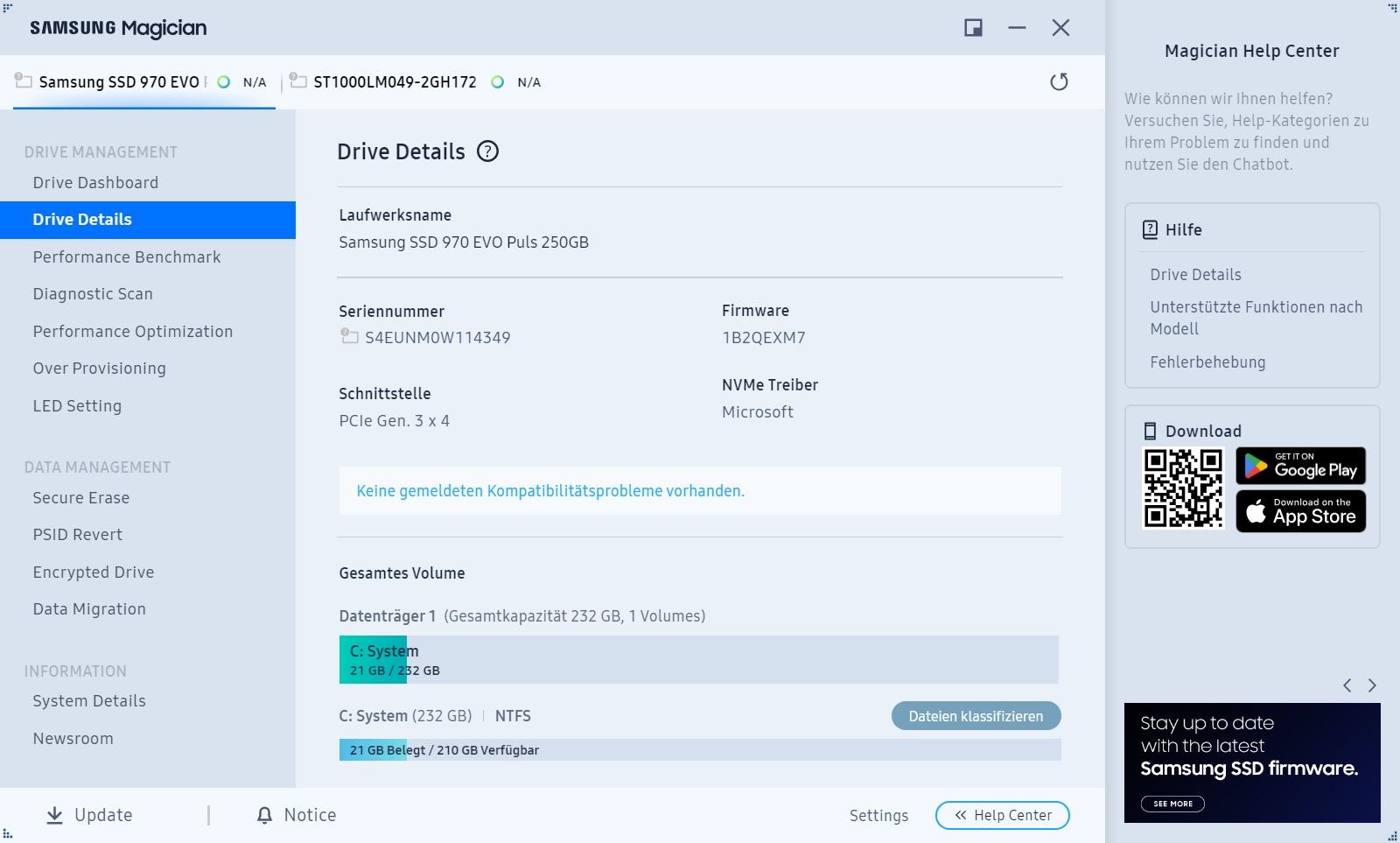Click the green status circle for ST1000LM049
The image size is (1400, 843).
pyautogui.click(x=498, y=81)
